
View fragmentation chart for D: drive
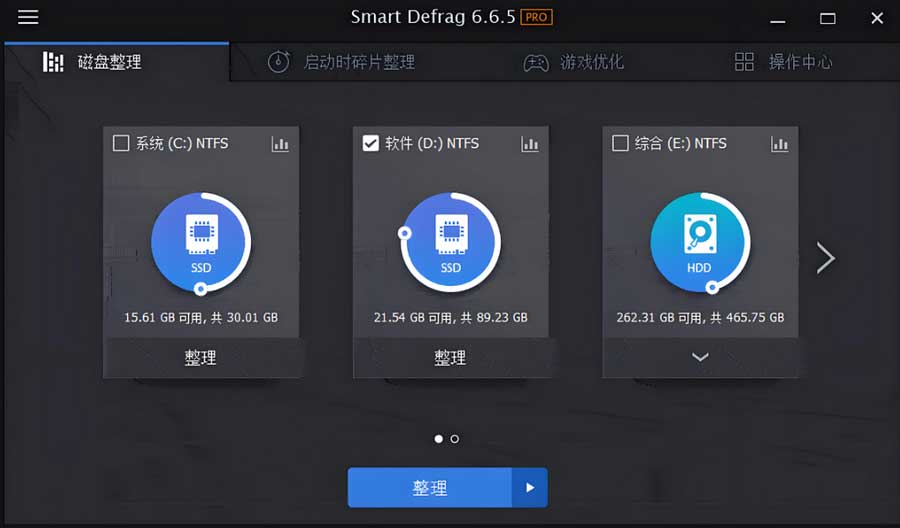click(530, 144)
